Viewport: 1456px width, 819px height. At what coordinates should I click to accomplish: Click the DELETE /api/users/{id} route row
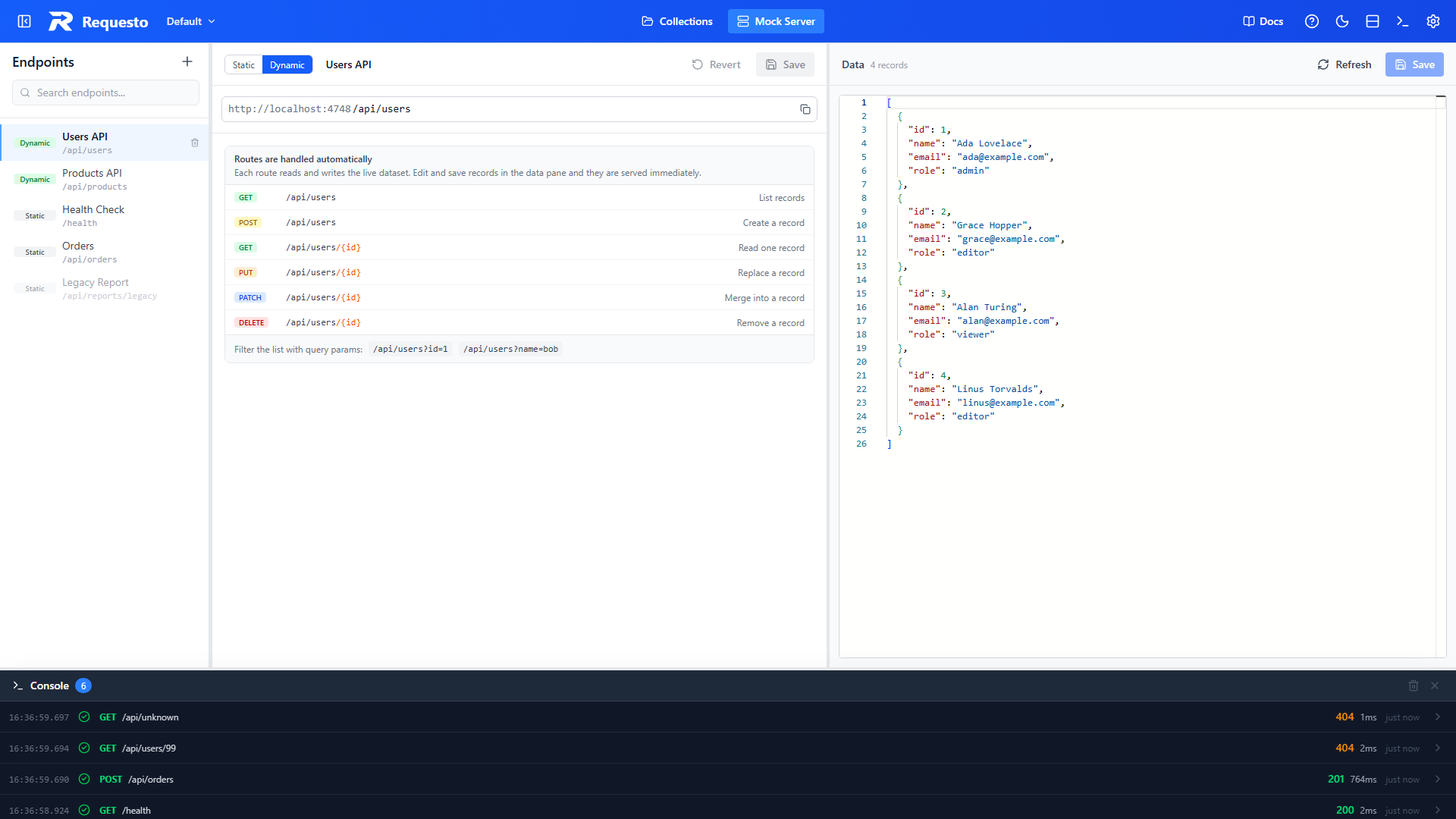[519, 322]
